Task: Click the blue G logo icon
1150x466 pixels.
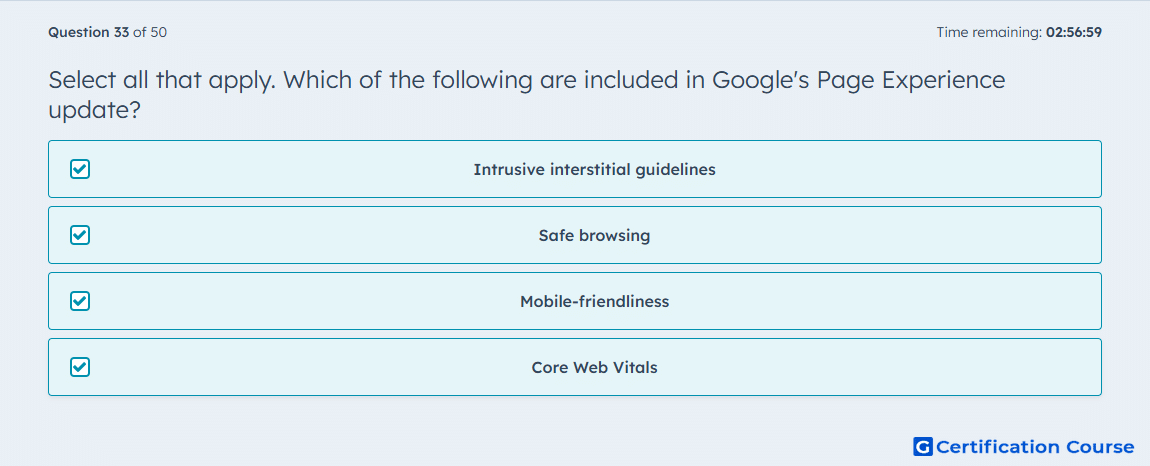Action: [x=923, y=447]
